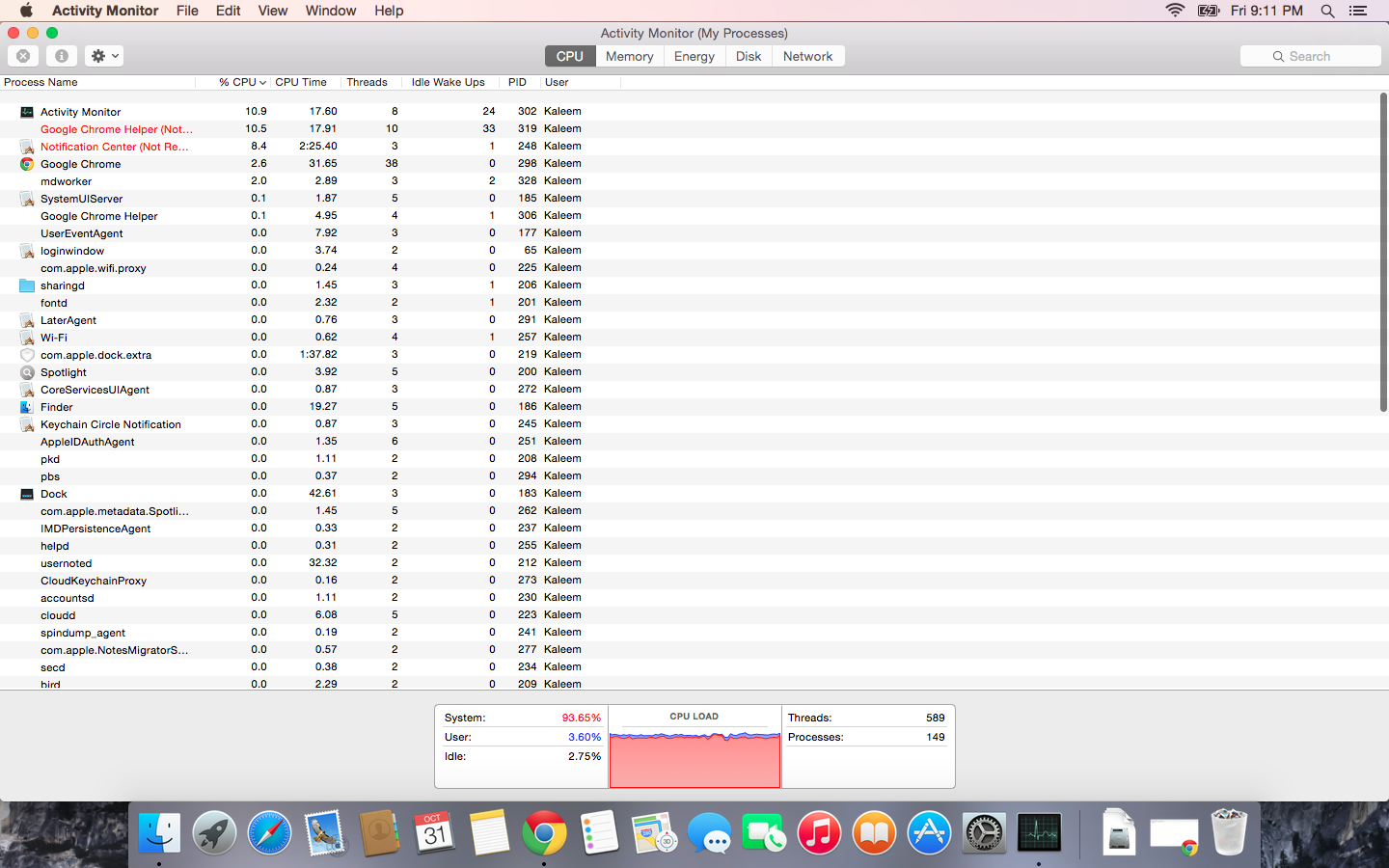The height and width of the screenshot is (868, 1389).
Task: Select the Activity Monitor process row
Action: (690, 111)
